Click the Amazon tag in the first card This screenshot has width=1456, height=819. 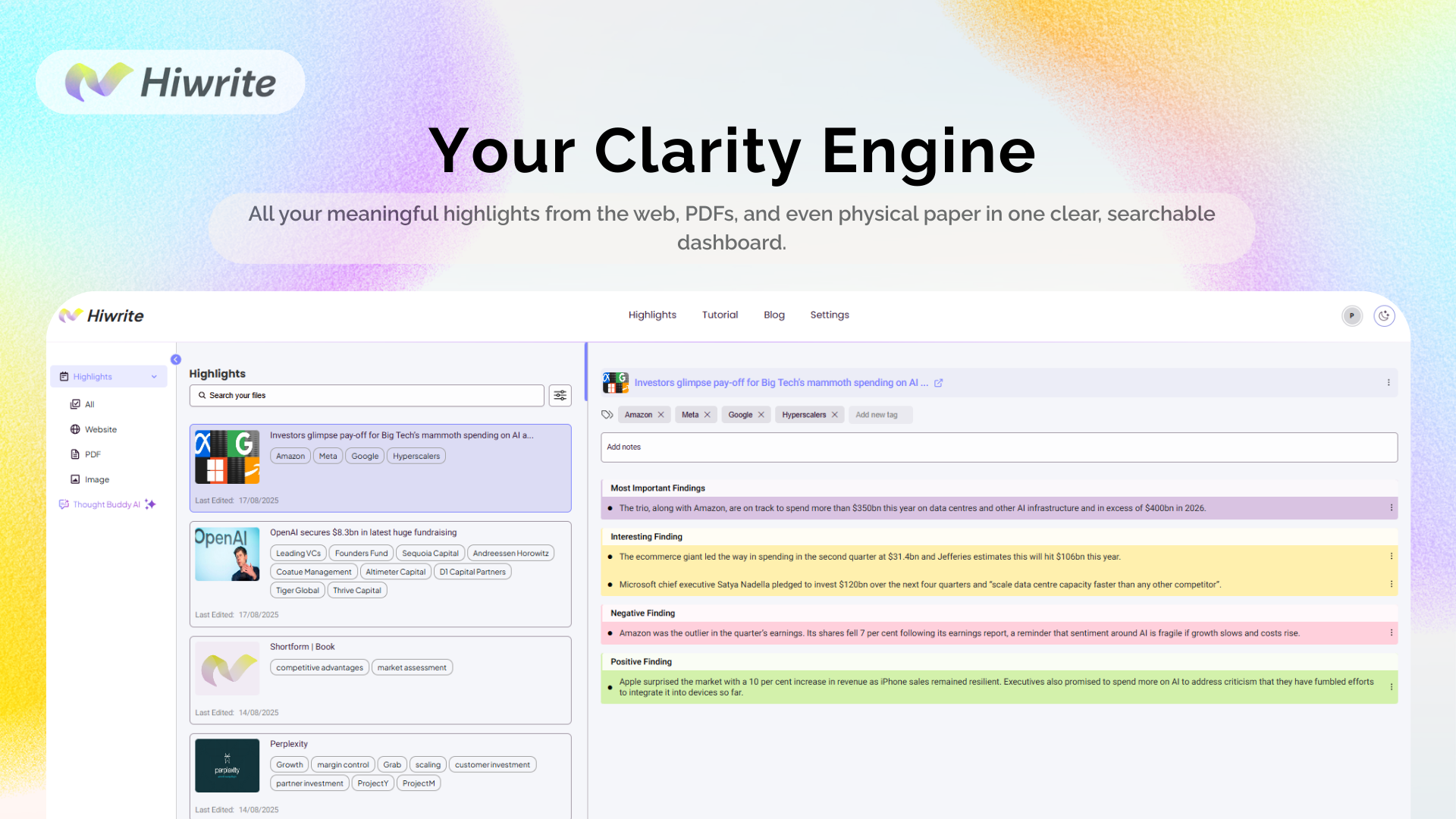click(x=290, y=456)
